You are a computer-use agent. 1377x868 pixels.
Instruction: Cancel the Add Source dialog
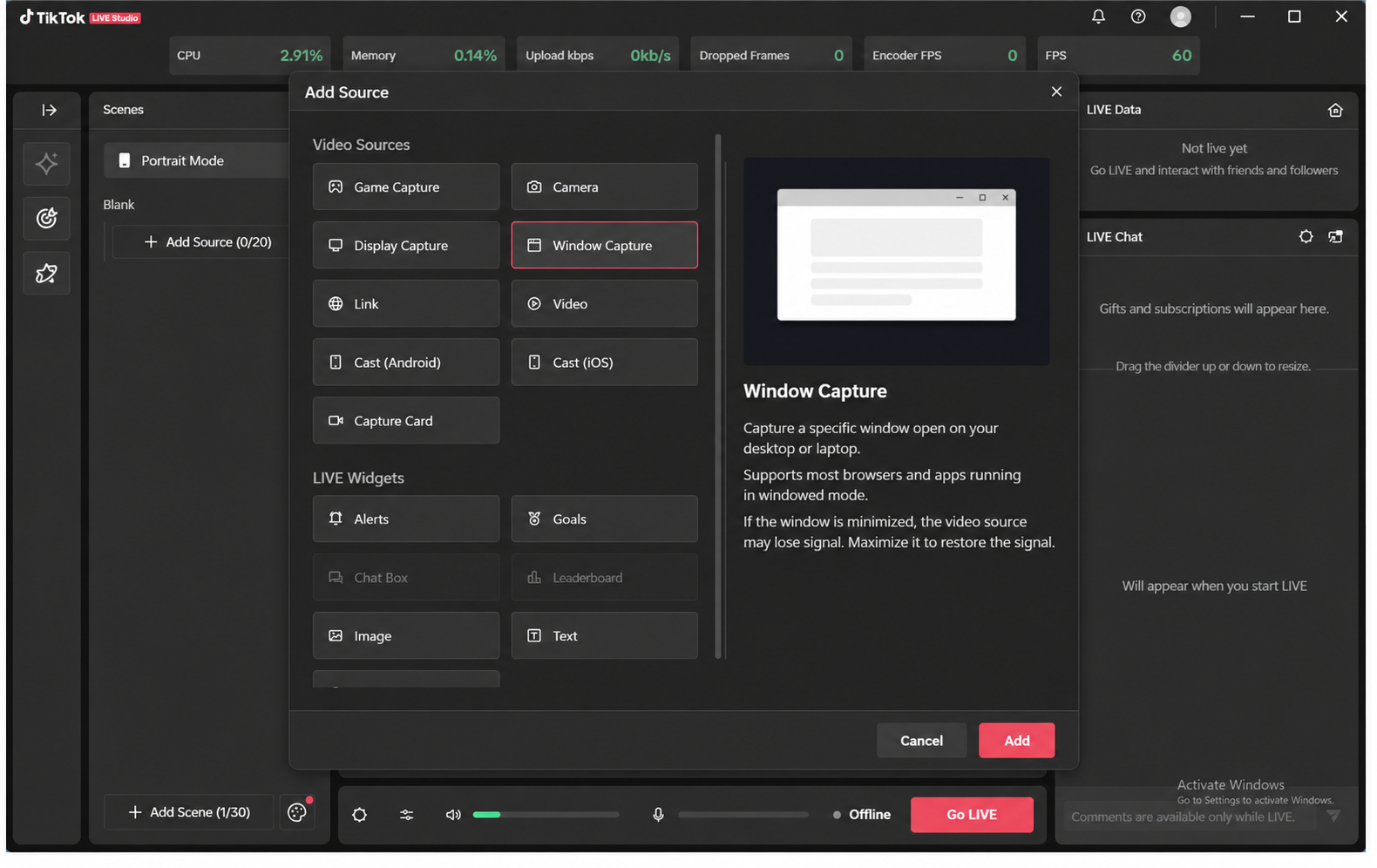tap(921, 740)
